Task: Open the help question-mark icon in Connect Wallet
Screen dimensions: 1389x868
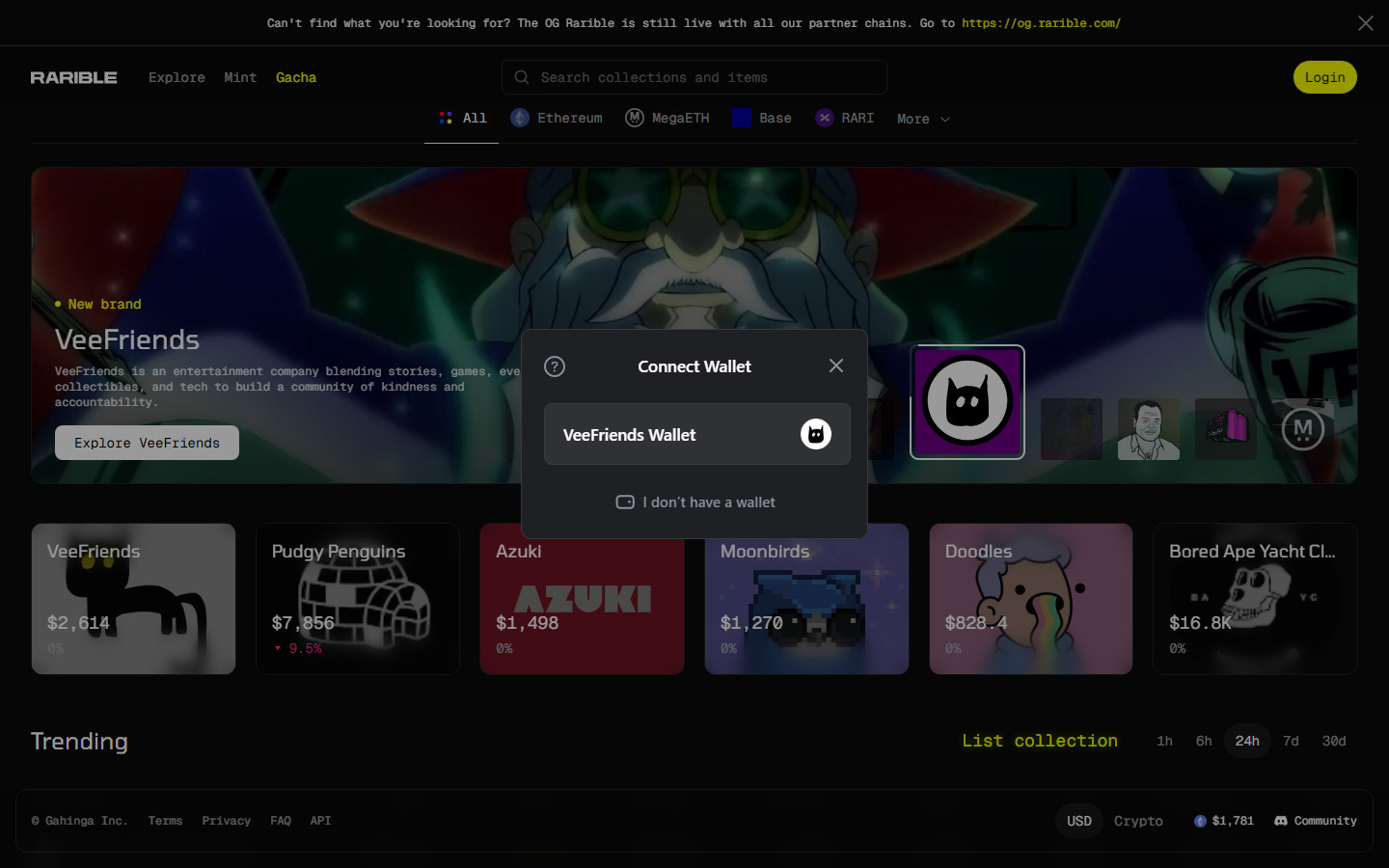Action: click(555, 366)
